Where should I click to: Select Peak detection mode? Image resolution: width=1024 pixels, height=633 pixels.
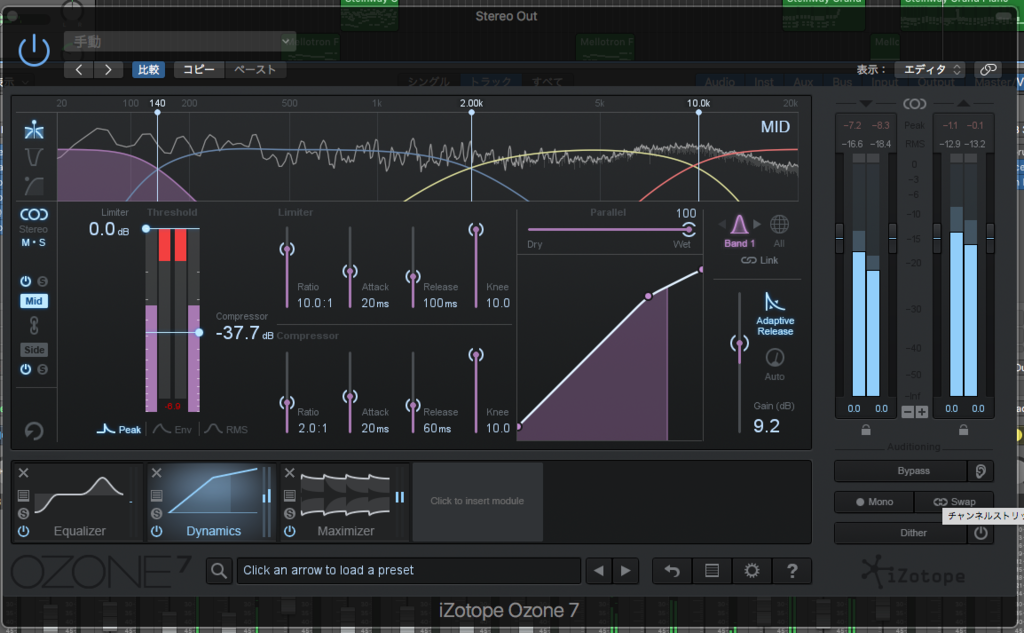(x=119, y=429)
